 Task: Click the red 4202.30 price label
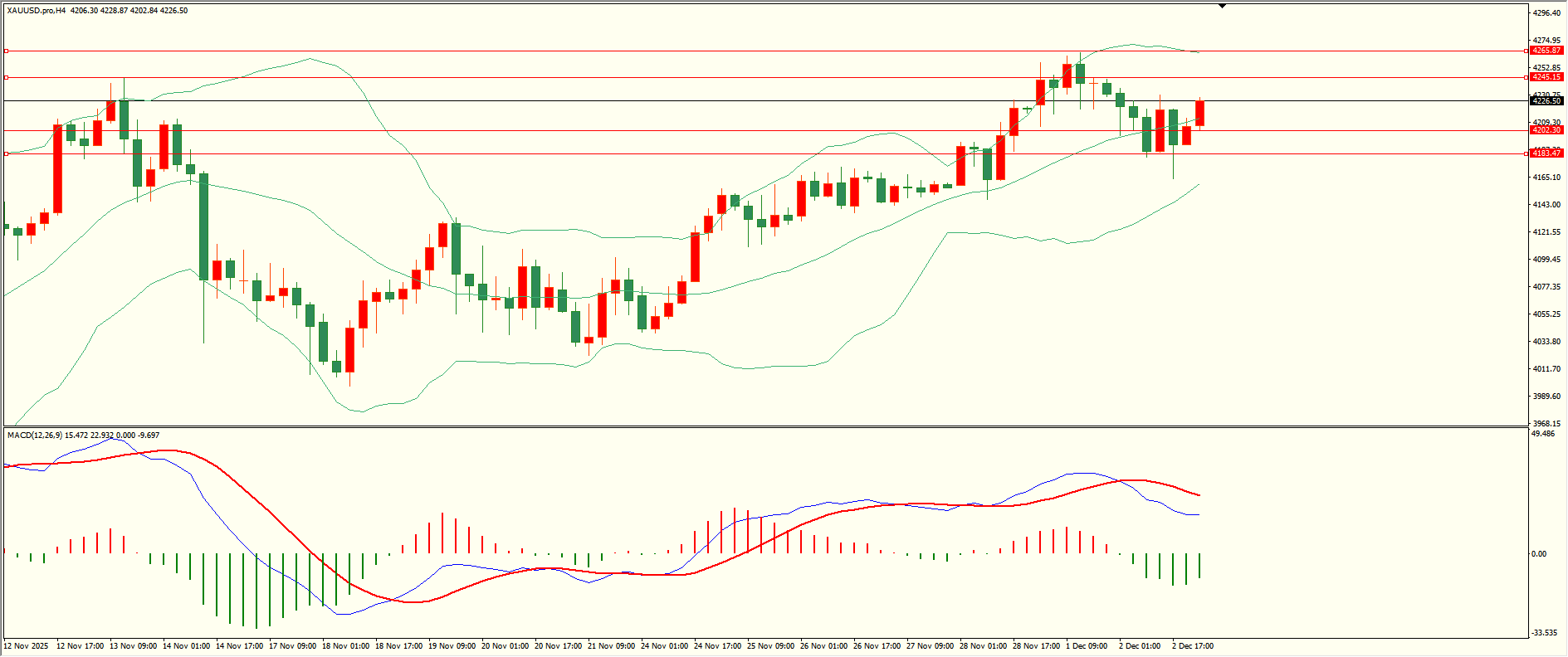[x=1546, y=130]
